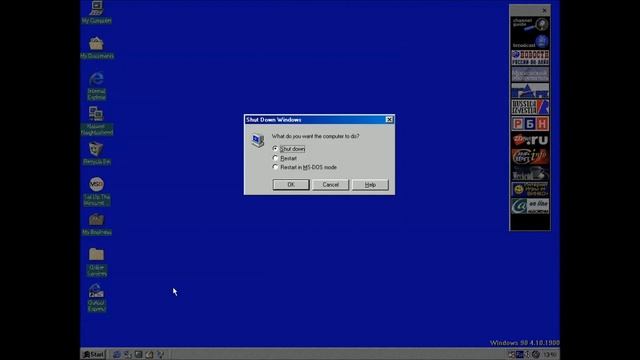The width and height of the screenshot is (640, 360).
Task: Launch Internet Explorer from the desktop
Action: click(97, 86)
